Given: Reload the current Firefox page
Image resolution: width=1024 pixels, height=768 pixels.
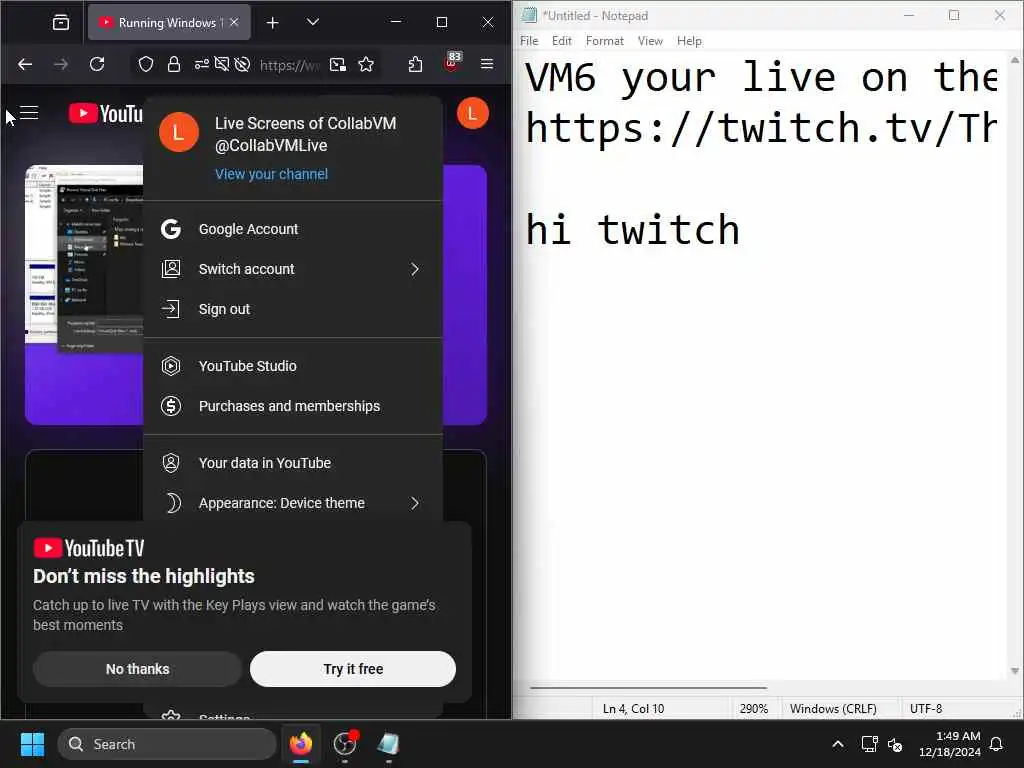Looking at the screenshot, I should coord(97,64).
